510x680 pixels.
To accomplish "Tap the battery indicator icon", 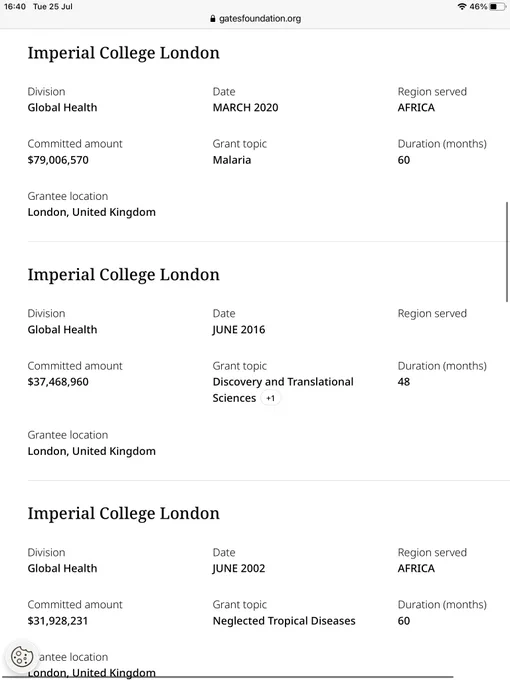I will pyautogui.click(x=497, y=7).
